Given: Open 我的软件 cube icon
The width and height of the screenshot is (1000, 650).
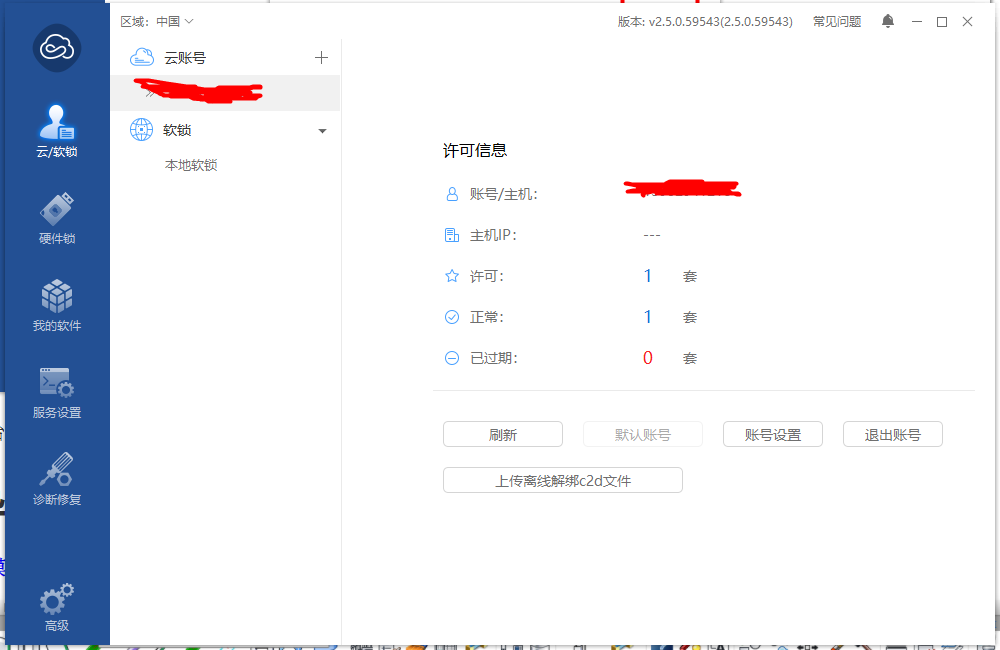Looking at the screenshot, I should click(56, 305).
